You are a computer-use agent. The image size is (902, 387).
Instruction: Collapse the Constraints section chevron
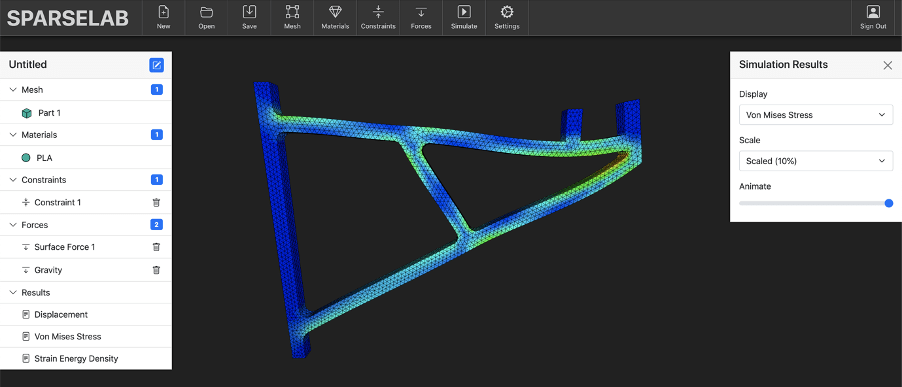pyautogui.click(x=13, y=180)
